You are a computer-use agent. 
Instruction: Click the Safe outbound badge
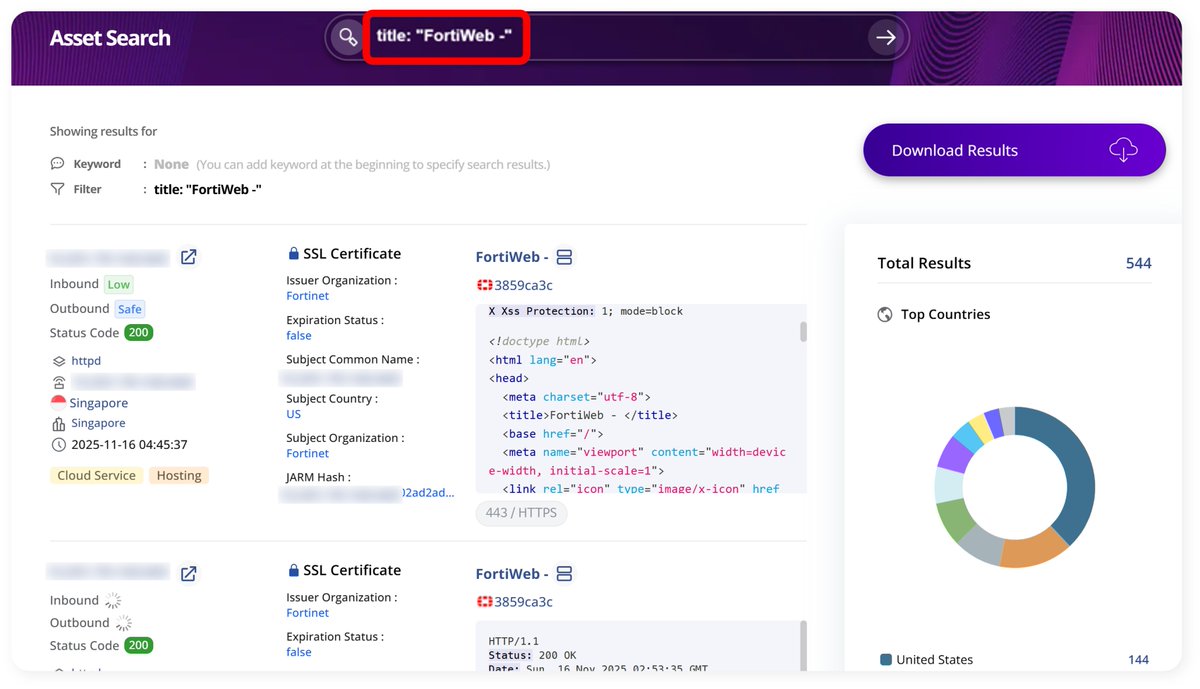(129, 309)
